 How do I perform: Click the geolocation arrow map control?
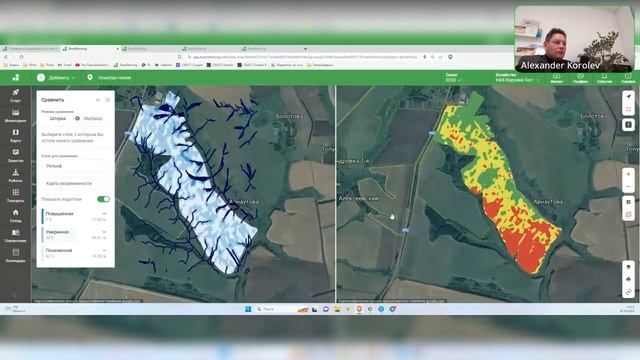coord(628,97)
